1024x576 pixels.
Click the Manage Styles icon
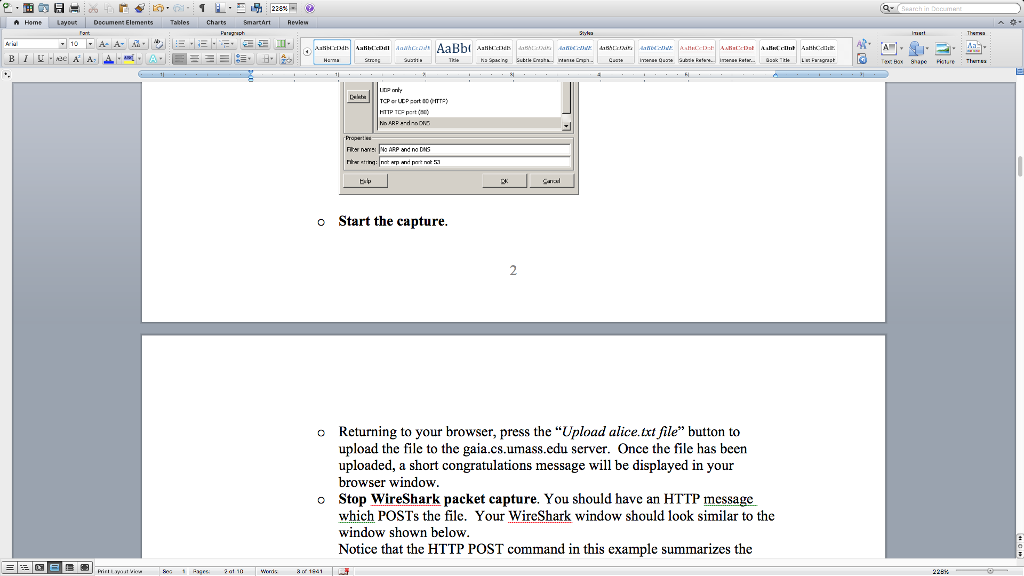(x=862, y=59)
